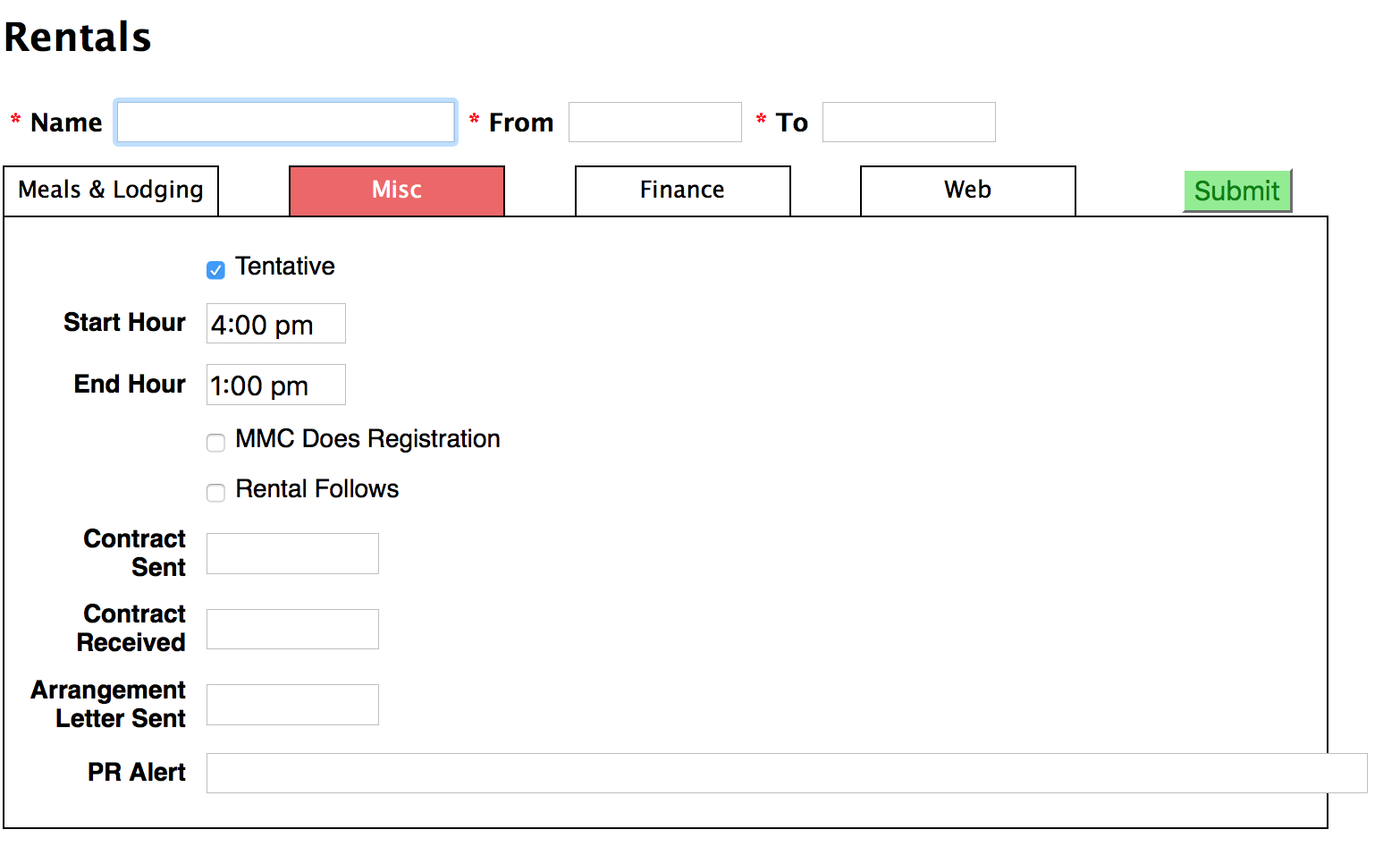Open the Finance tab
This screenshot has width=1400, height=855.
(x=682, y=190)
